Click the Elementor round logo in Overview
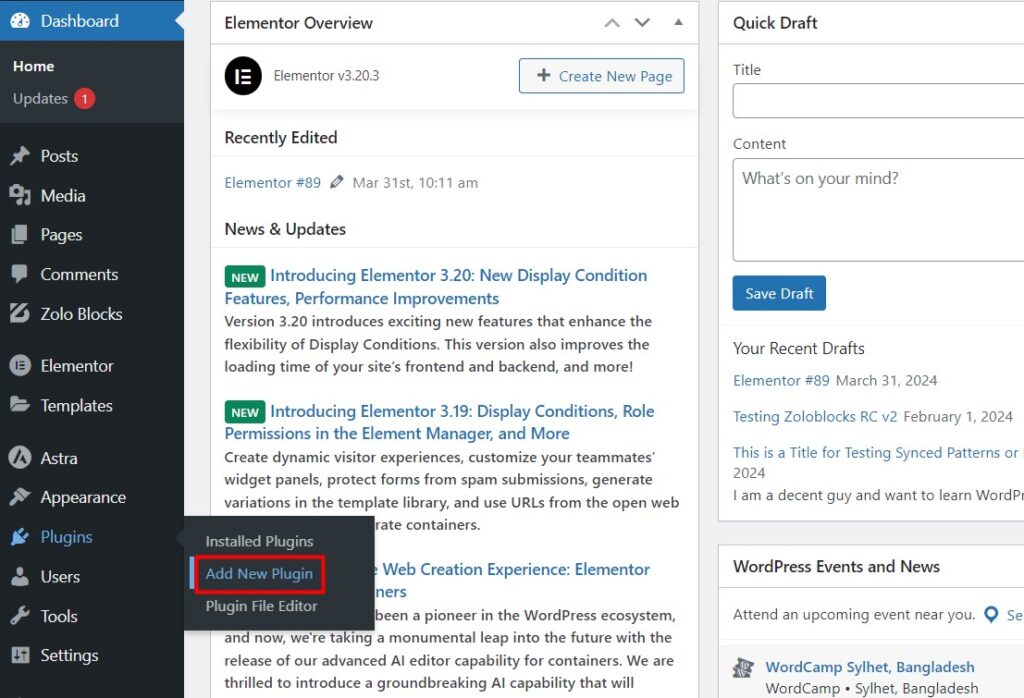This screenshot has width=1024, height=698. tap(243, 76)
